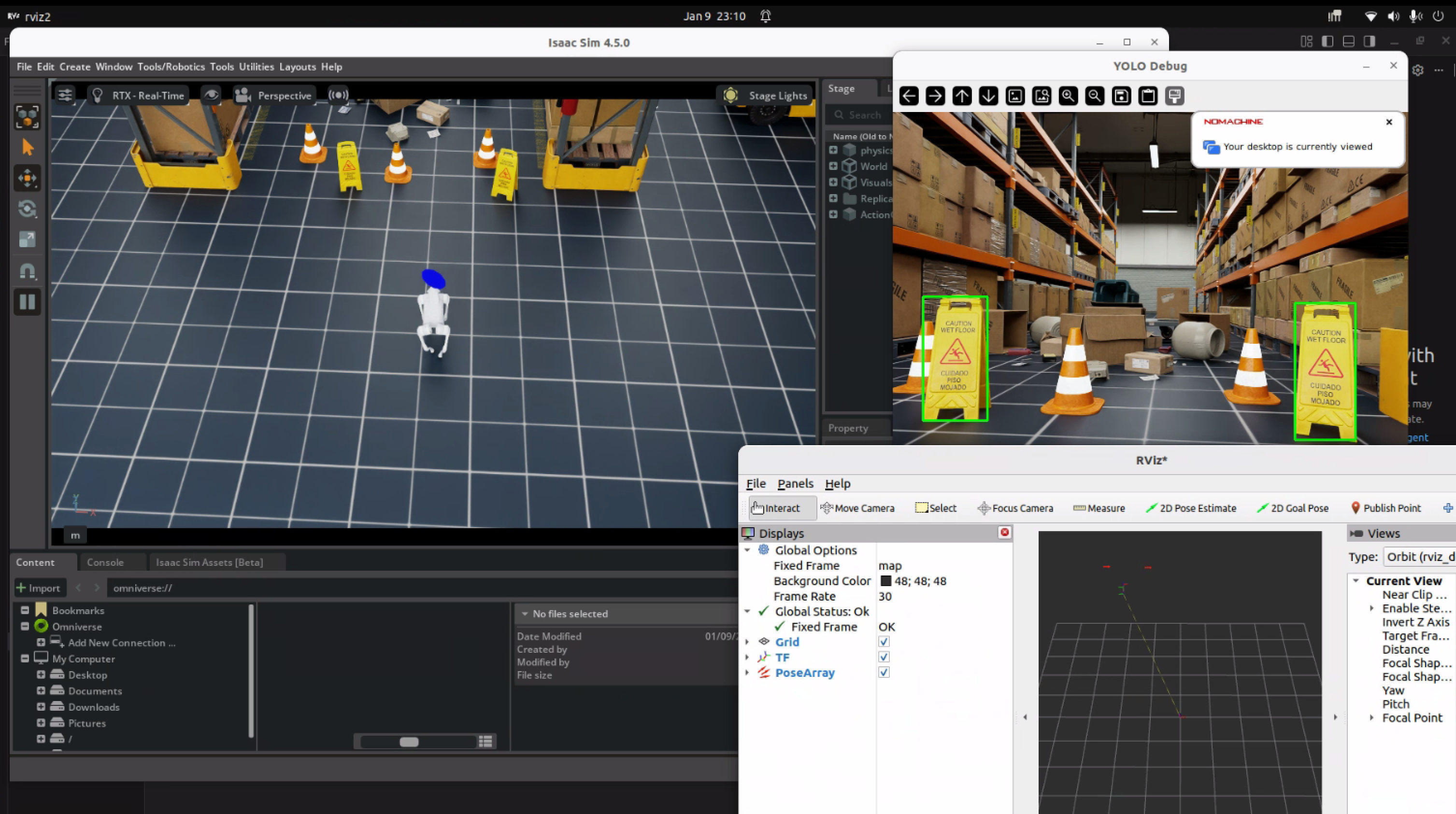Viewport: 1456px width, 814px height.
Task: Copy to clipboard in YOLO Debug toolbar
Action: pos(1148,96)
